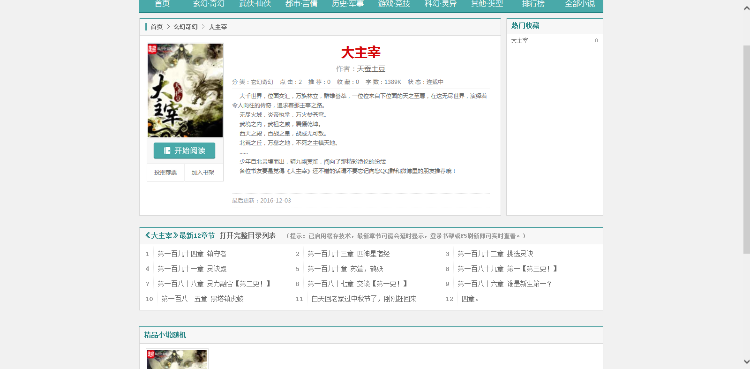
Task: Add the book with 加入书架 button
Action: [203, 173]
